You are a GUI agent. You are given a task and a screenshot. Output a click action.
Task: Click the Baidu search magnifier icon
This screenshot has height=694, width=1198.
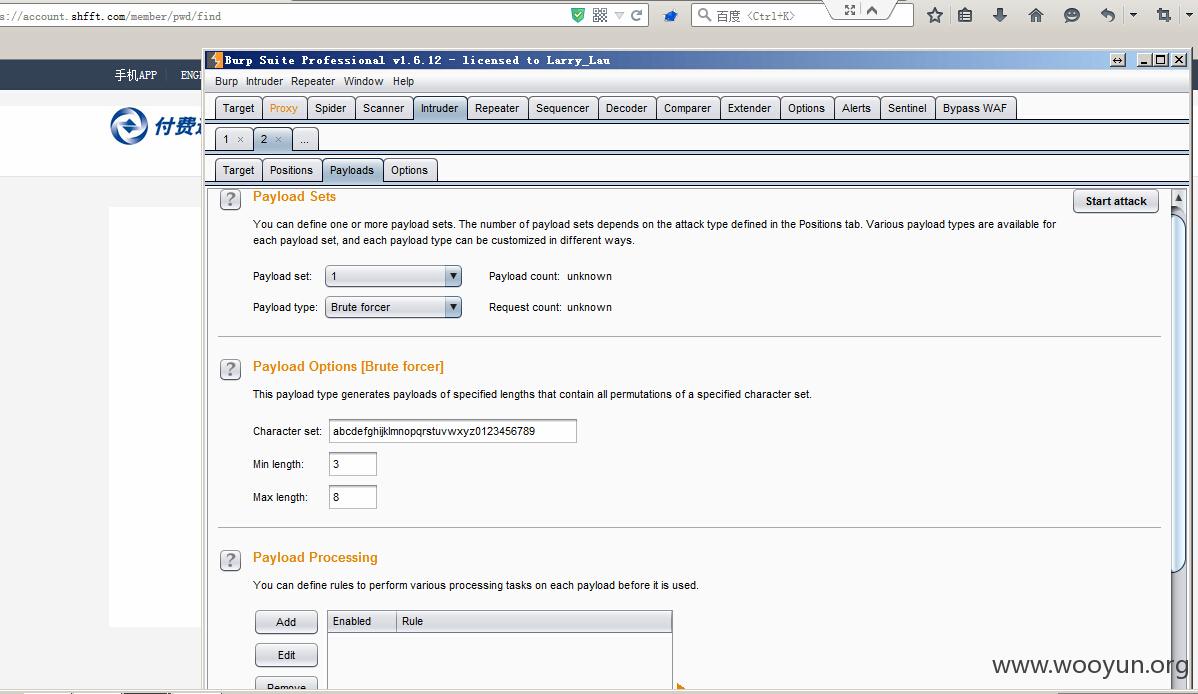[x=704, y=15]
